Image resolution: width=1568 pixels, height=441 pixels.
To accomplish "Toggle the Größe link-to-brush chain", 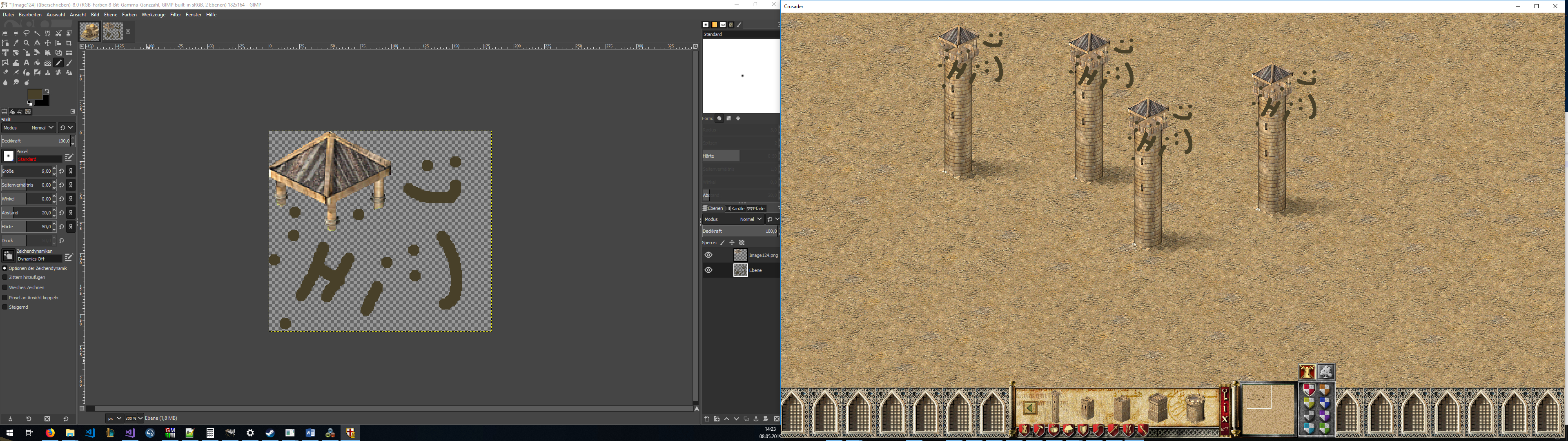I will click(x=71, y=171).
